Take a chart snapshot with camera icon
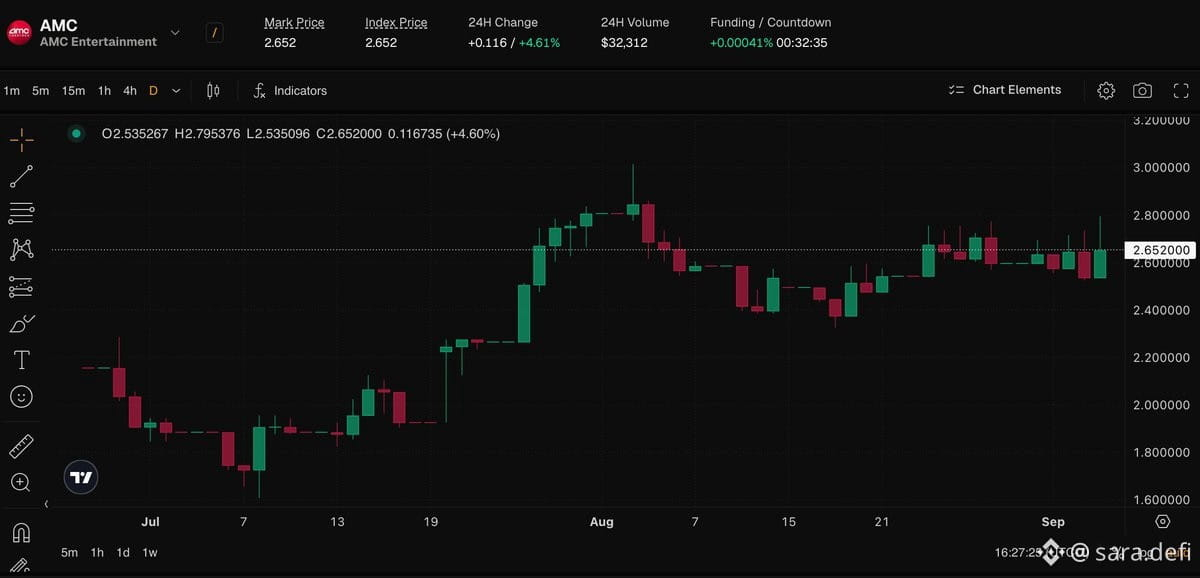1200x578 pixels. (1142, 90)
